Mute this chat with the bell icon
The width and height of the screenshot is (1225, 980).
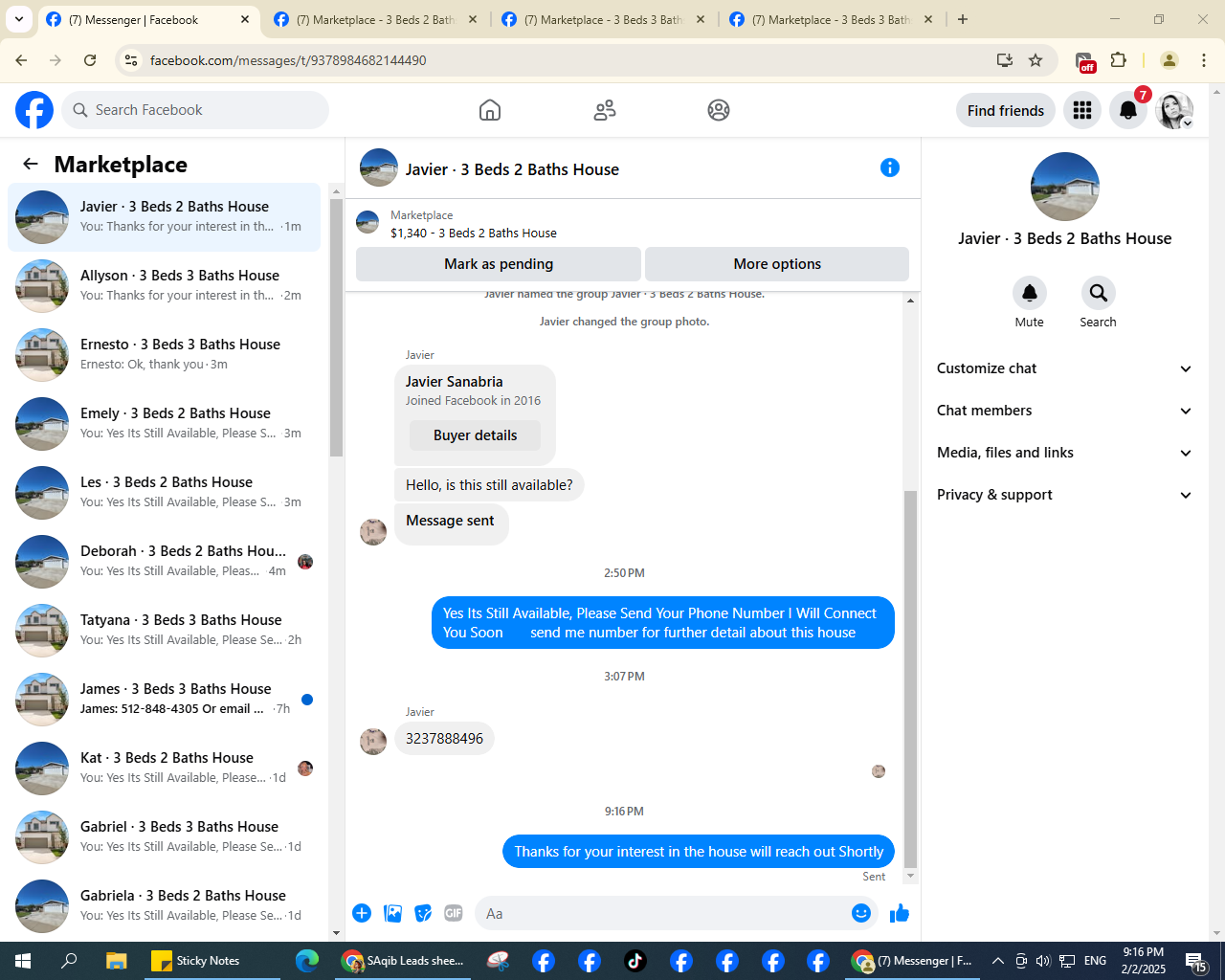coord(1030,293)
